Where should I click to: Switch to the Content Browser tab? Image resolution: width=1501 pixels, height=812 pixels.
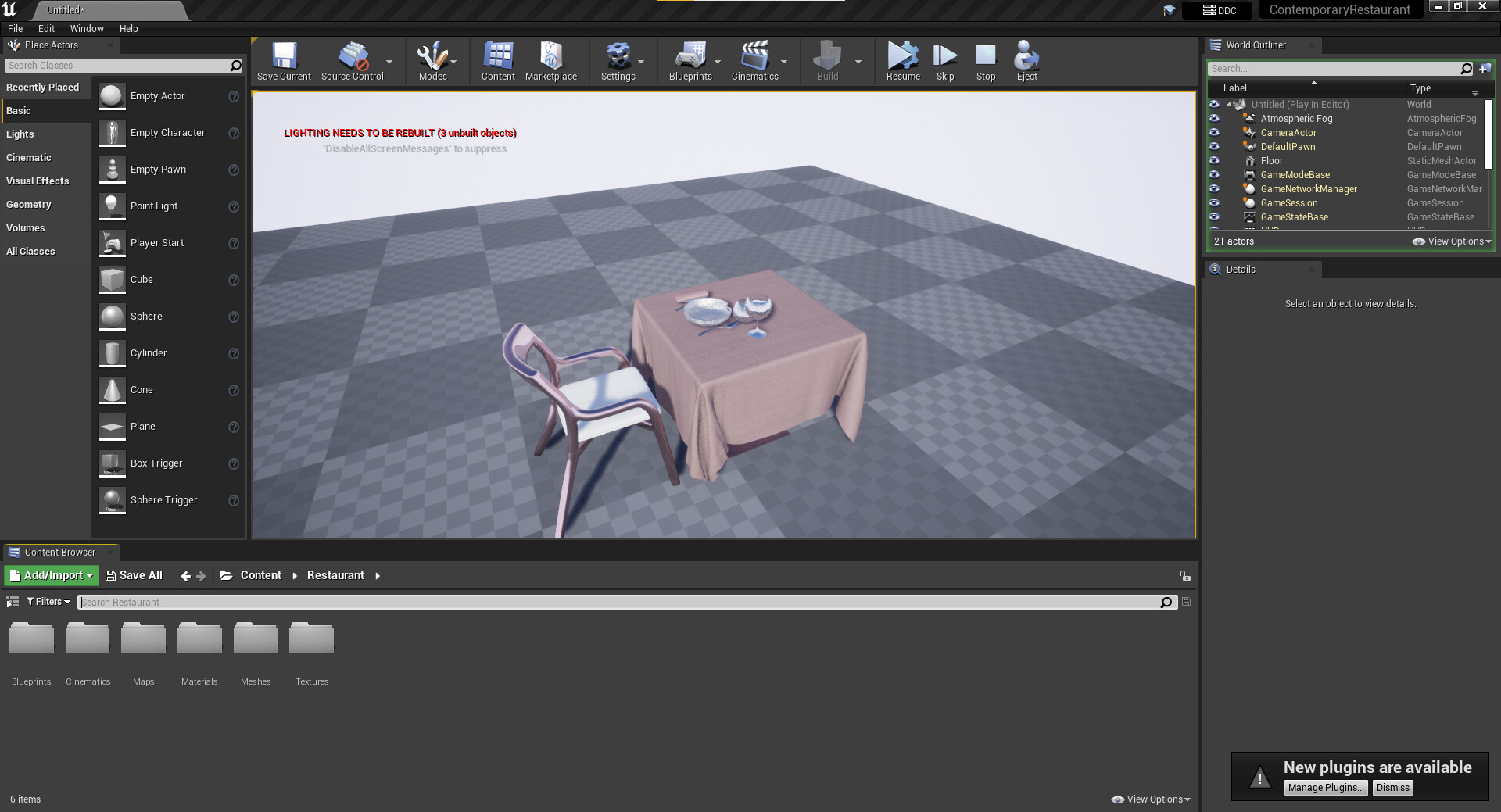tap(59, 552)
